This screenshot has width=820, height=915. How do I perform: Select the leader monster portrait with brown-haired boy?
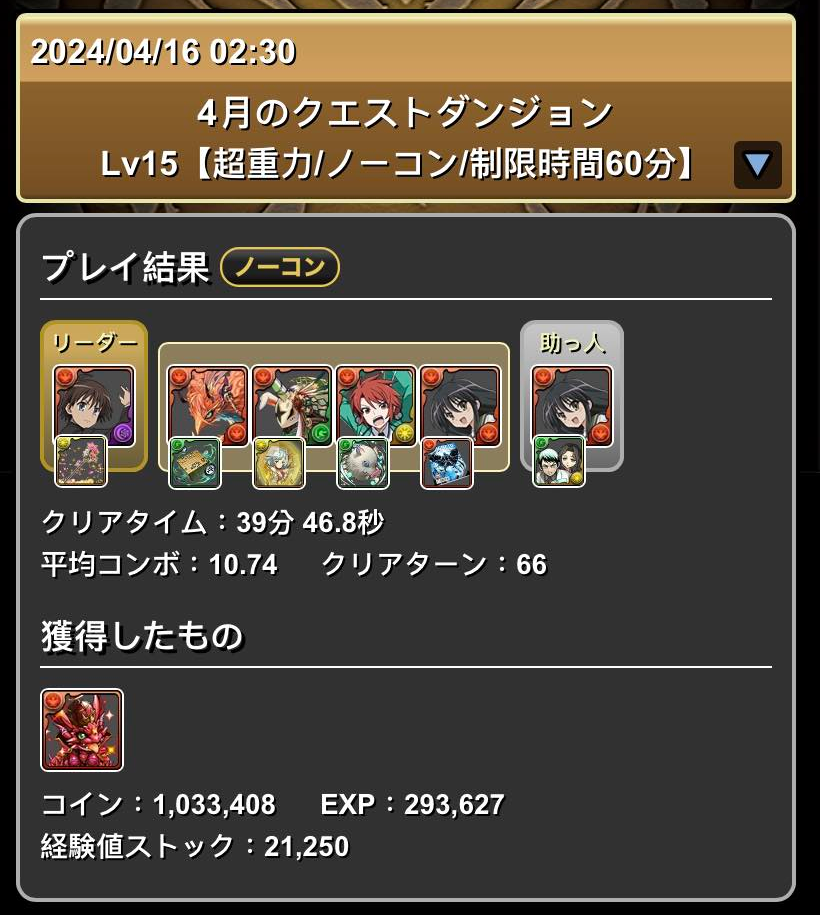pyautogui.click(x=93, y=406)
